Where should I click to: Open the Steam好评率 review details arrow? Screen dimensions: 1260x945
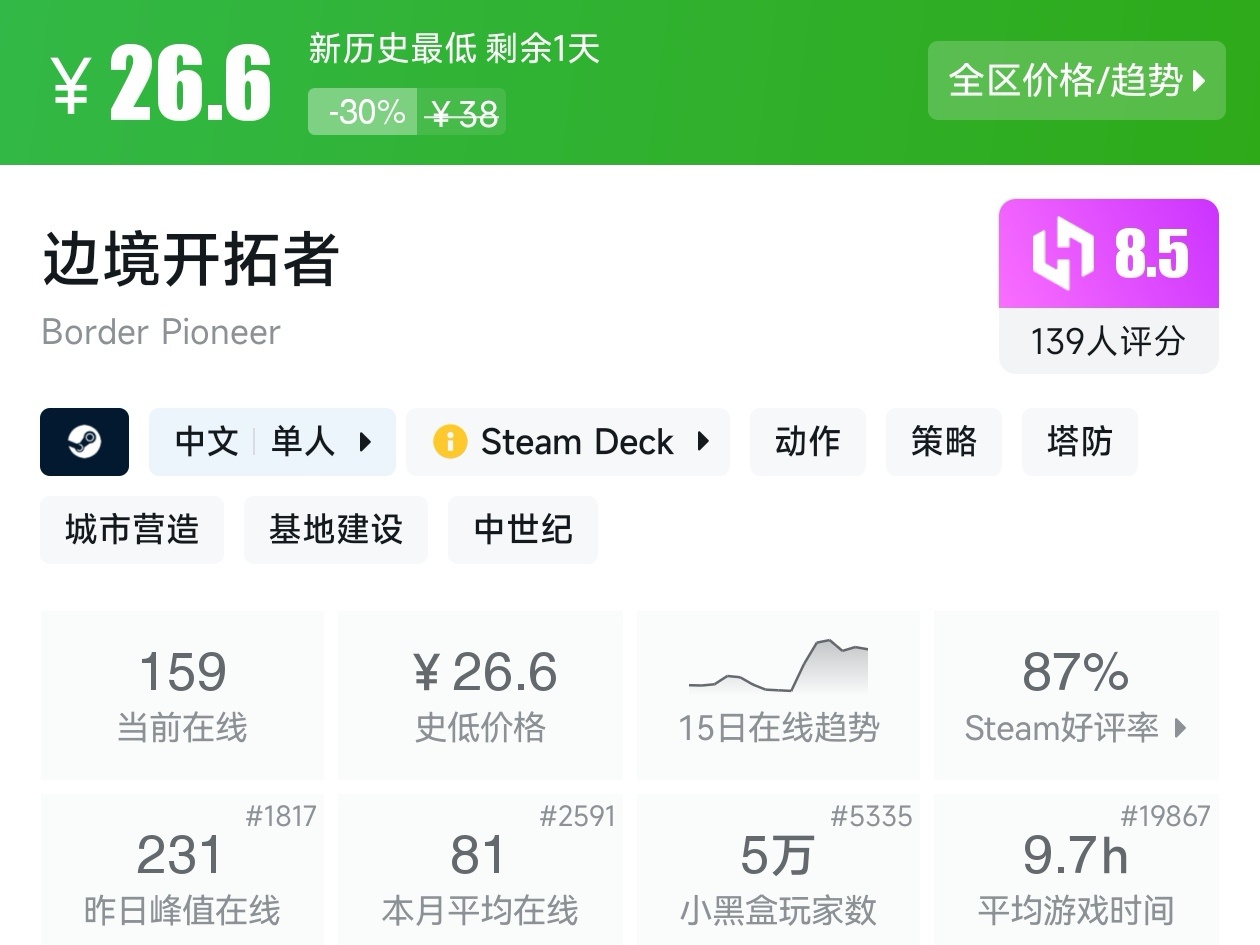click(x=1181, y=728)
